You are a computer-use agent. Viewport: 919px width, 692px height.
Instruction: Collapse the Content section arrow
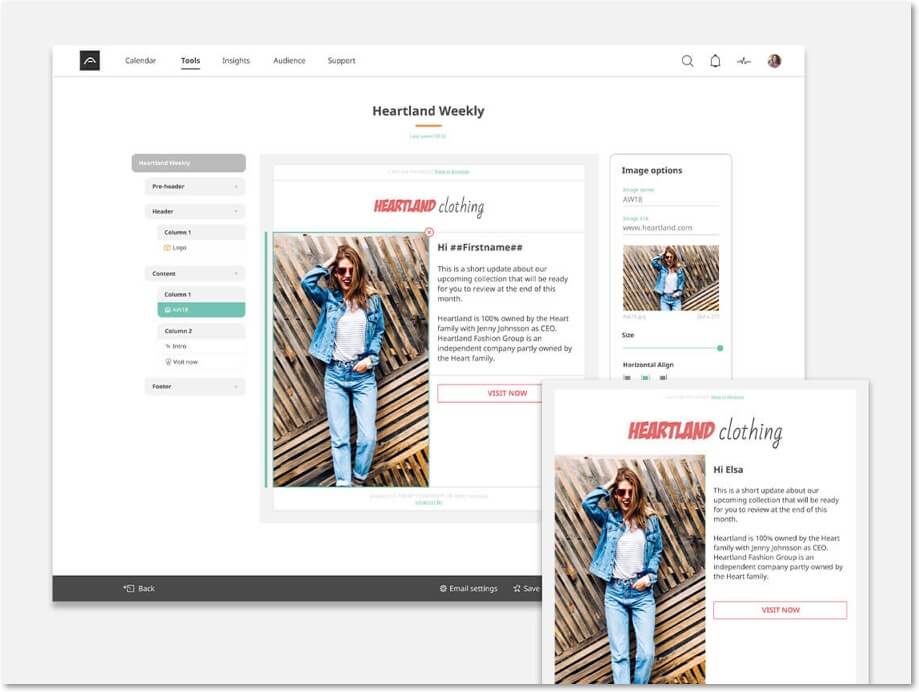click(236, 274)
